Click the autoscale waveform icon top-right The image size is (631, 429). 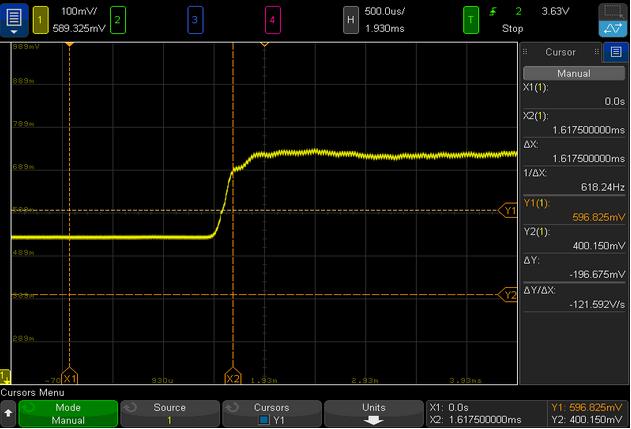[612, 20]
